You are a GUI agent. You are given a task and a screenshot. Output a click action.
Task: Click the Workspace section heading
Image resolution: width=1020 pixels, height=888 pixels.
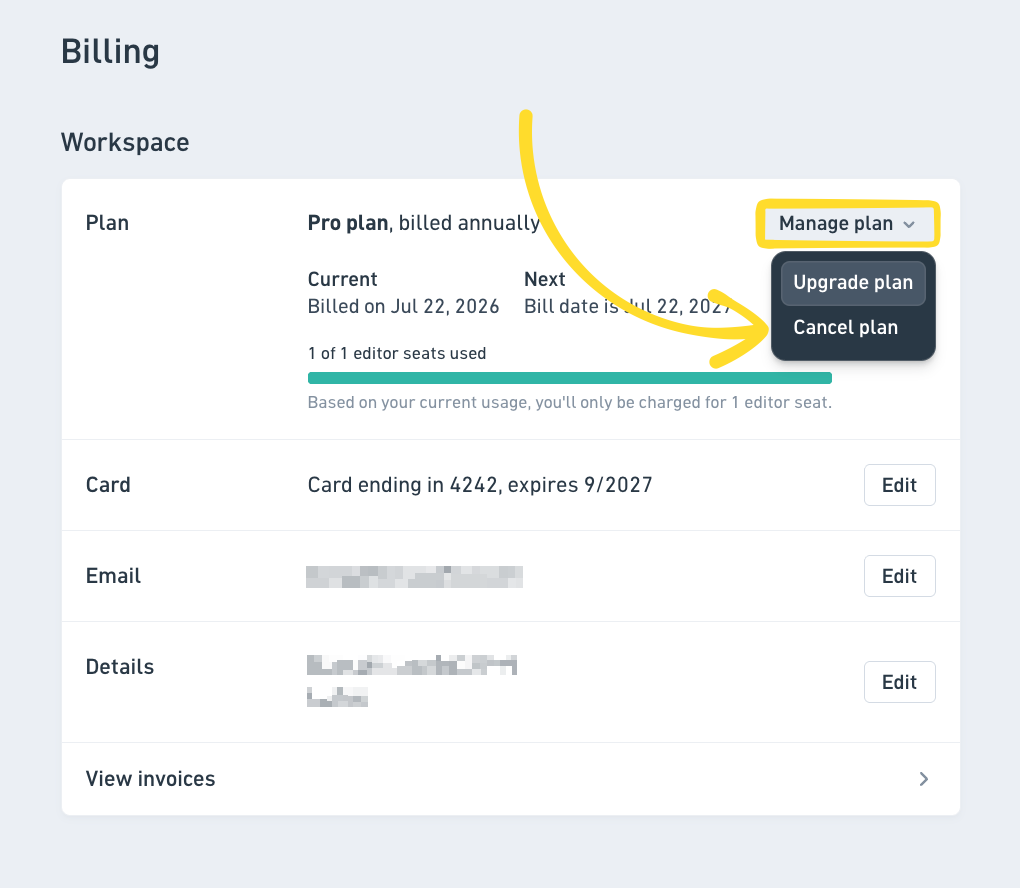point(125,142)
